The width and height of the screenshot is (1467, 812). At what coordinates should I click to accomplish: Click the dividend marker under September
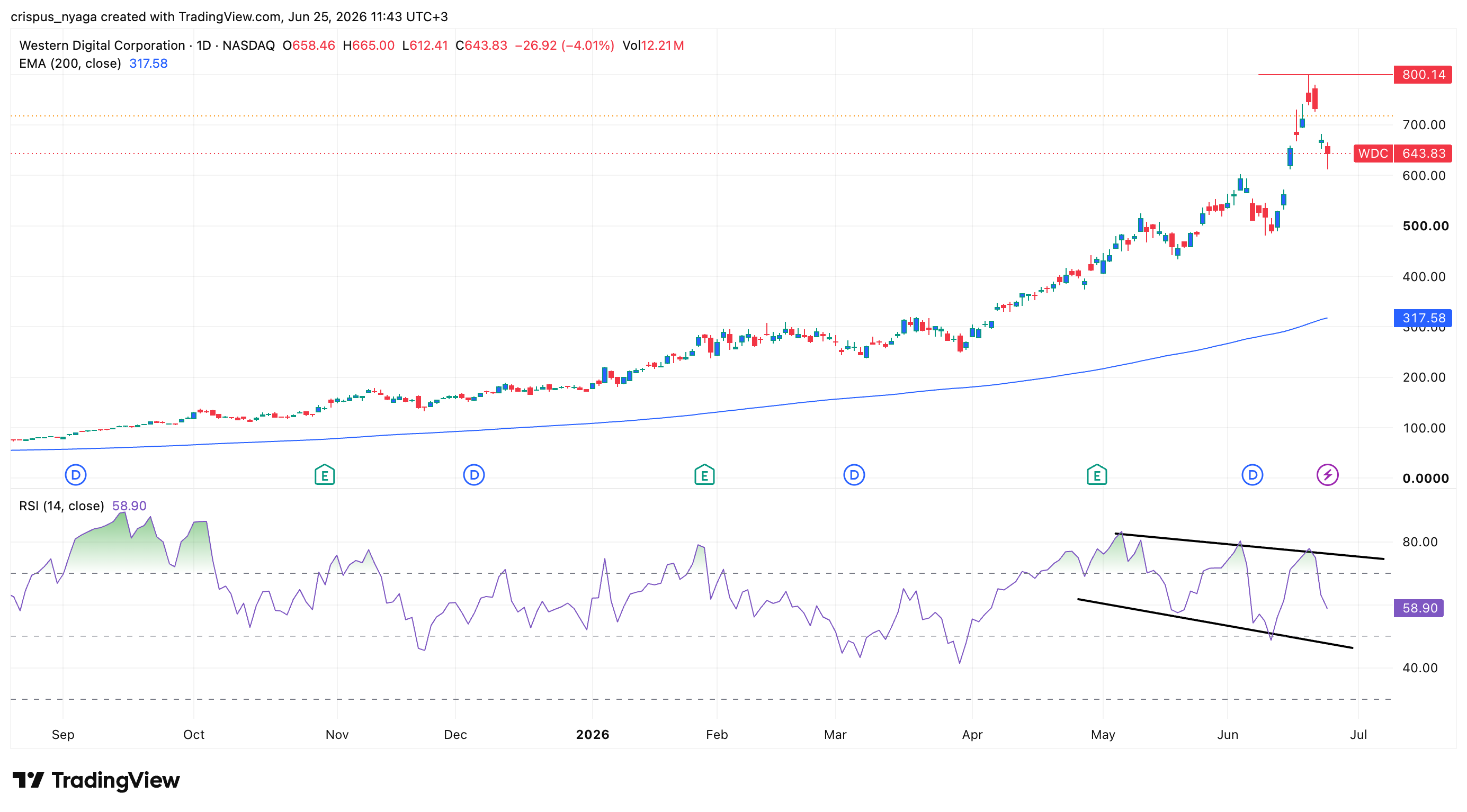point(76,475)
